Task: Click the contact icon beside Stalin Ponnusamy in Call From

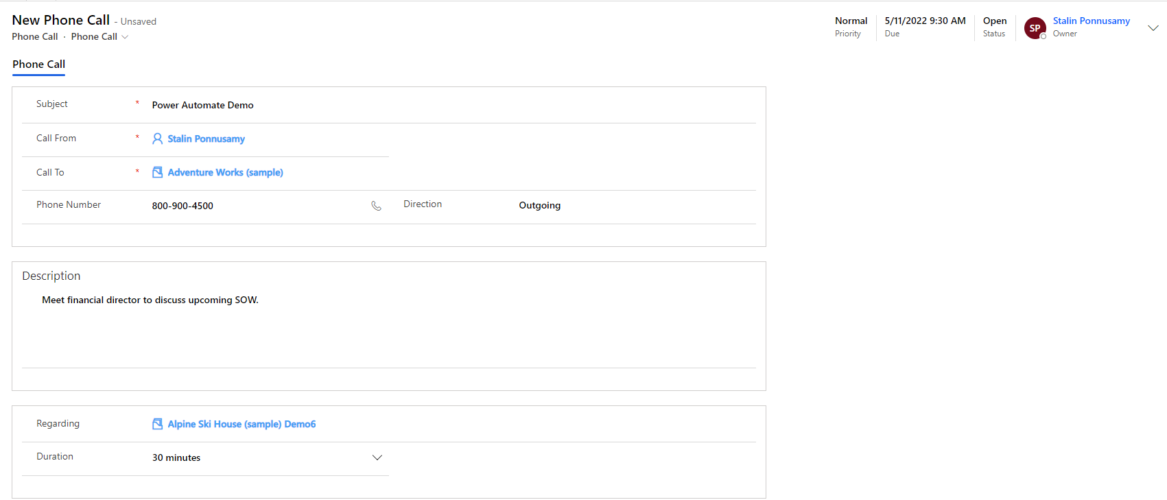Action: (x=157, y=138)
